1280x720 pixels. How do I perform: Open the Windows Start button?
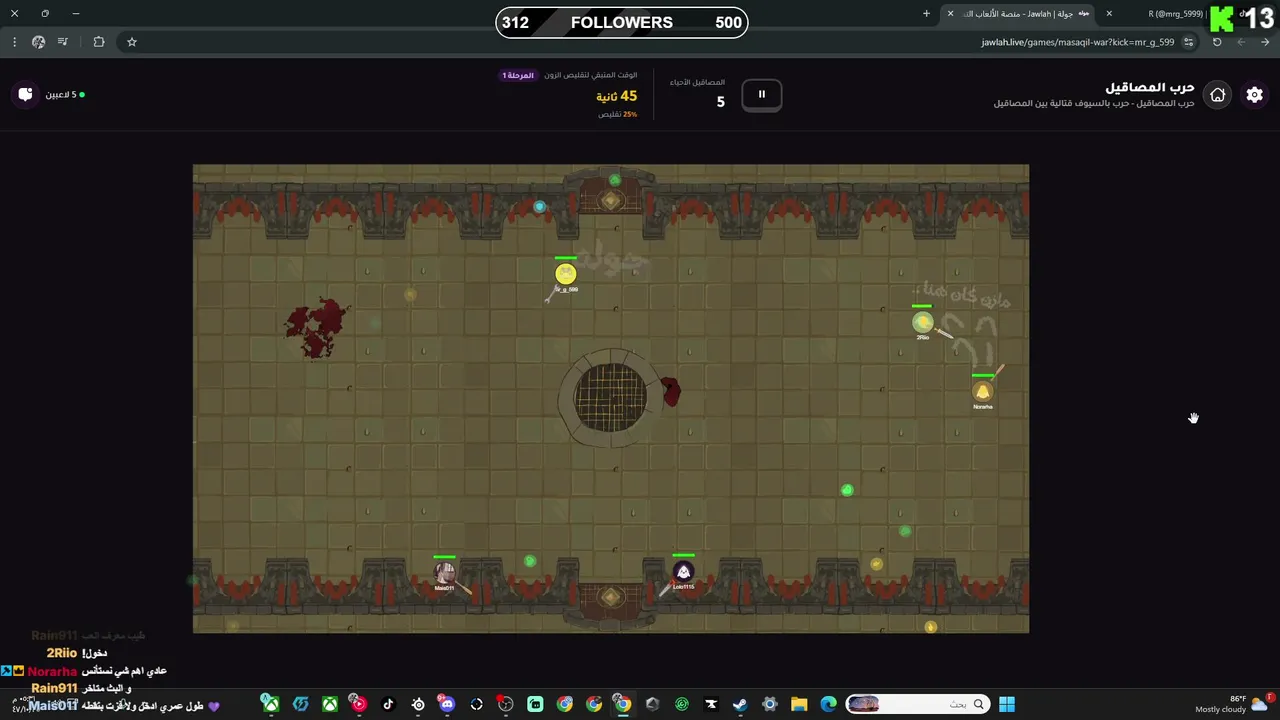pos(1007,704)
